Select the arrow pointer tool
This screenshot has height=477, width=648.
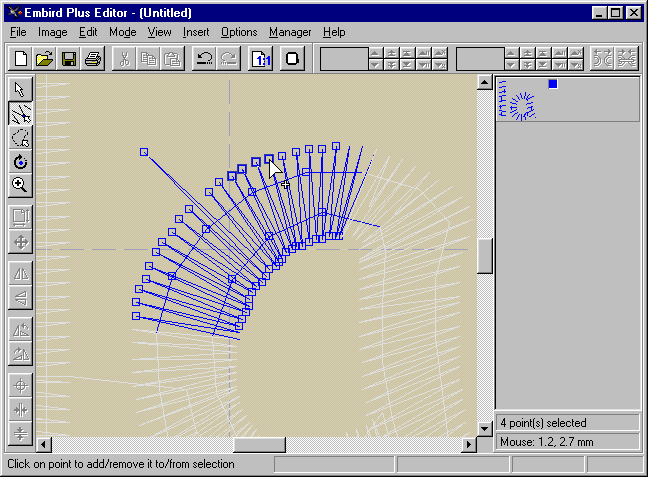pos(20,89)
